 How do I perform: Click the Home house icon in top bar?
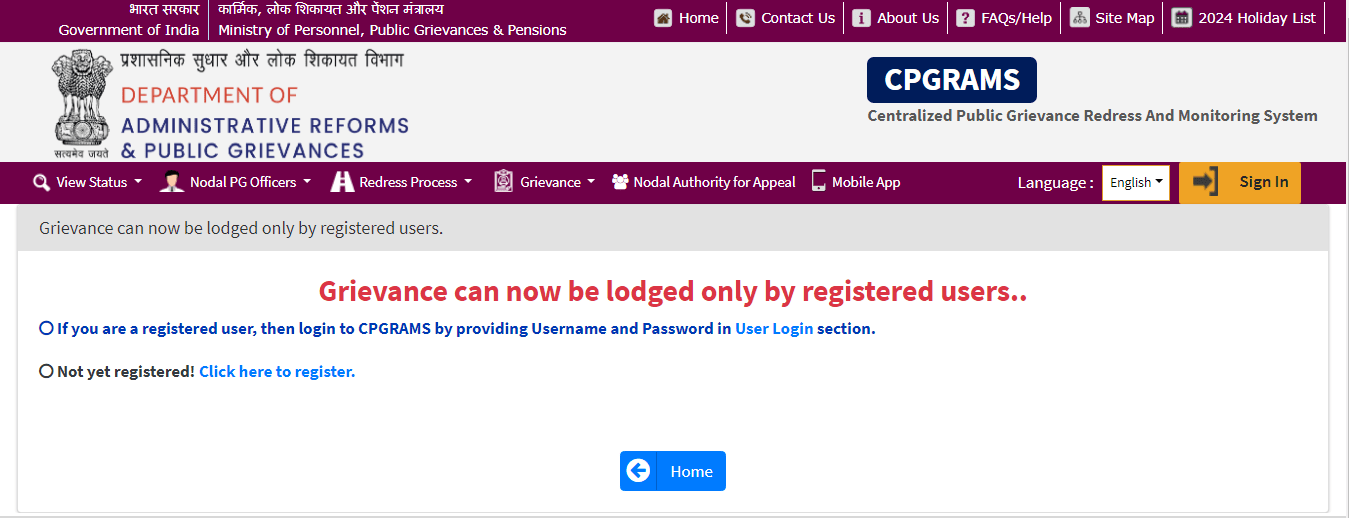coord(663,18)
